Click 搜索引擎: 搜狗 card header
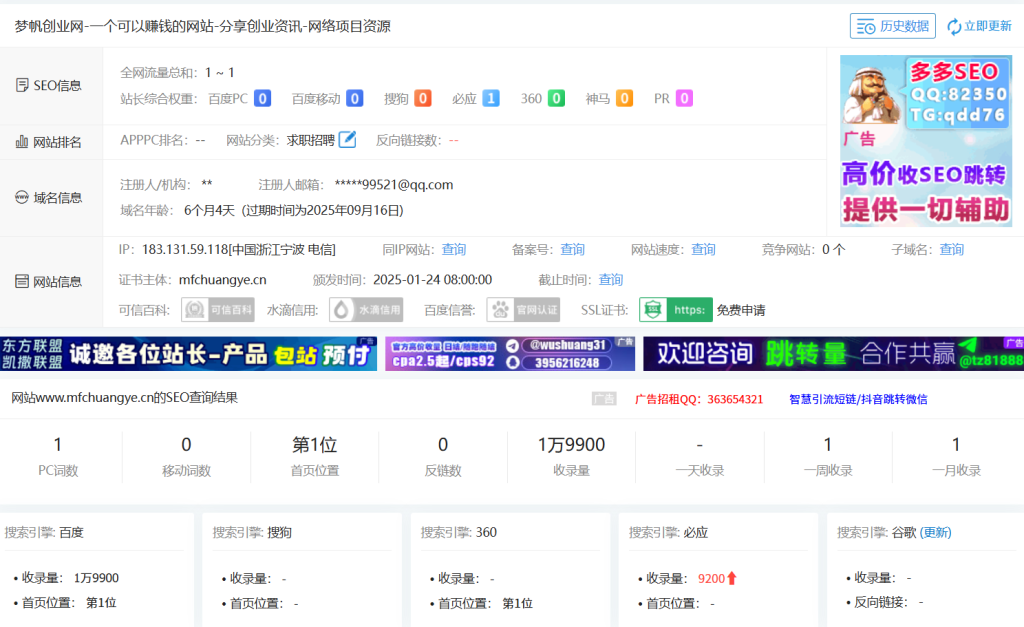Viewport: 1024px width, 627px height. [x=252, y=532]
